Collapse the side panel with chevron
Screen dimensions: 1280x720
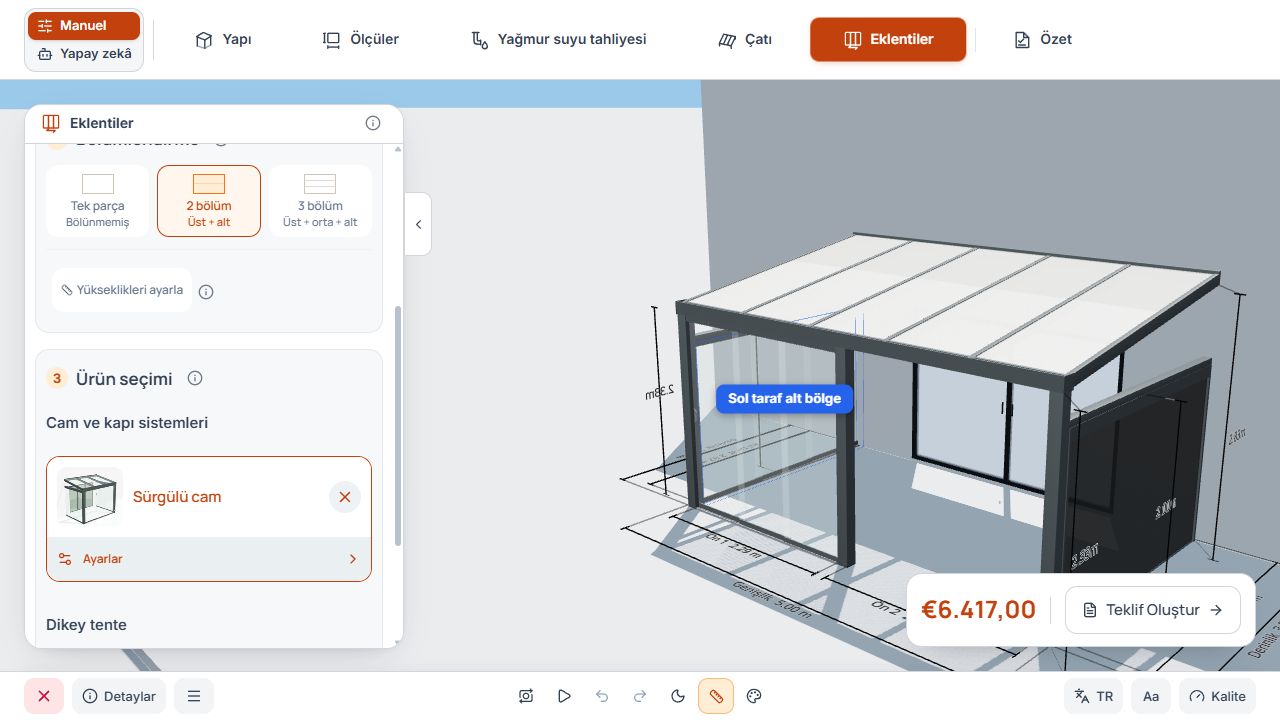[x=418, y=224]
